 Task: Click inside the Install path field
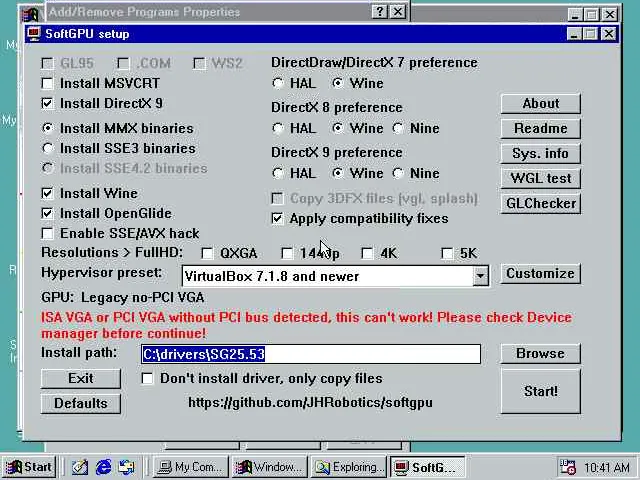point(311,354)
